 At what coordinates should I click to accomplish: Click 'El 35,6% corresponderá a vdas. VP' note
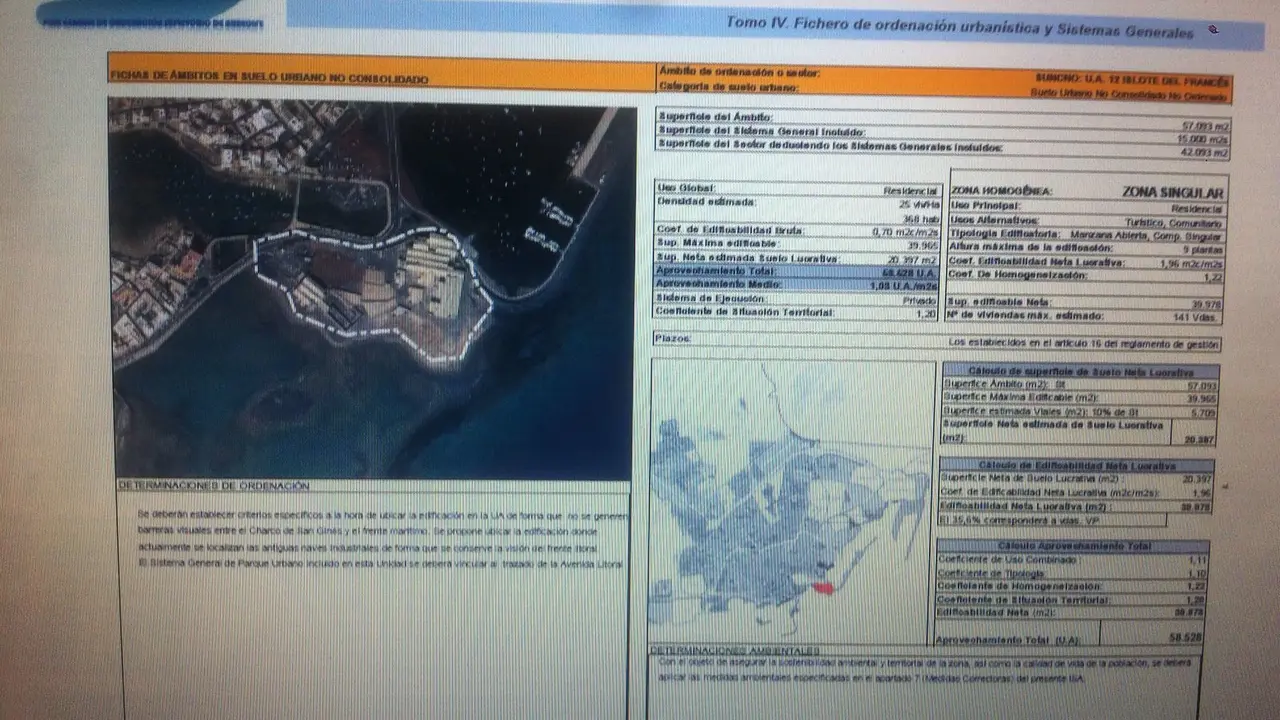pos(1052,521)
